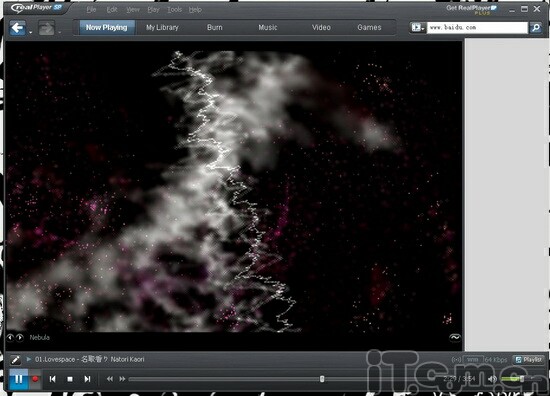This screenshot has height=396, width=550.
Task: Open the Tools menu
Action: pos(174,10)
